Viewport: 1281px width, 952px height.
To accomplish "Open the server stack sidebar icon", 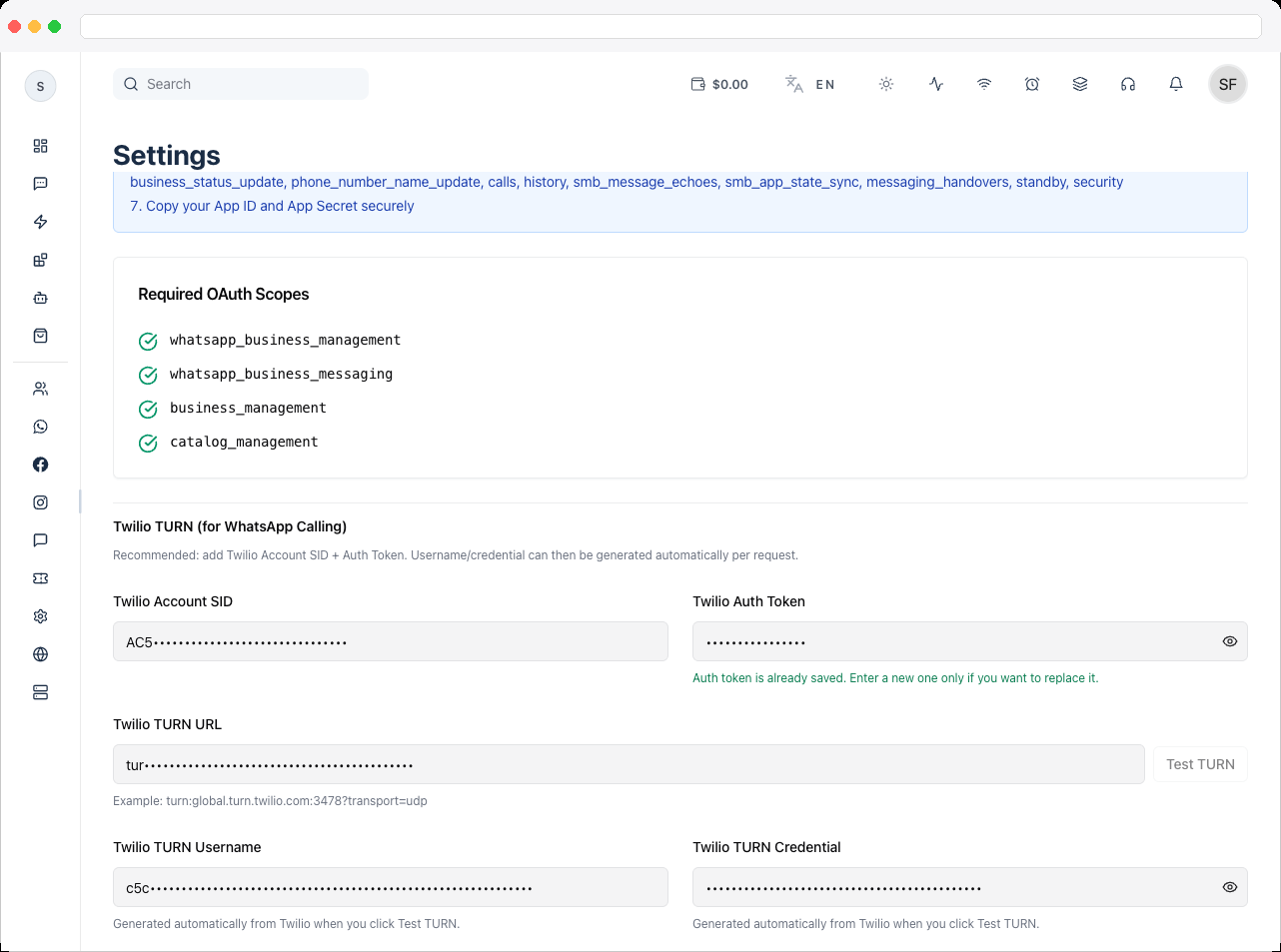I will tap(40, 692).
